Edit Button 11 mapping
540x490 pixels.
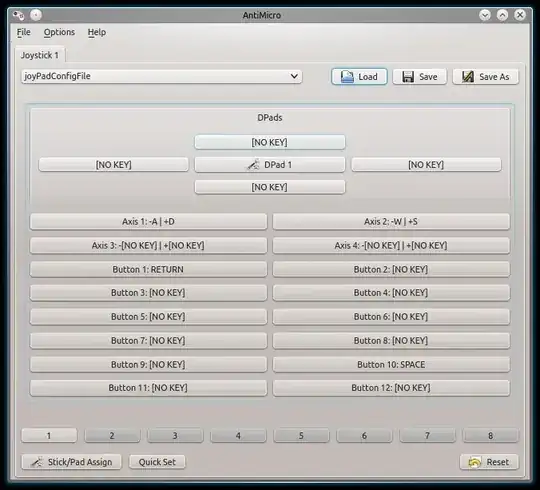point(148,388)
